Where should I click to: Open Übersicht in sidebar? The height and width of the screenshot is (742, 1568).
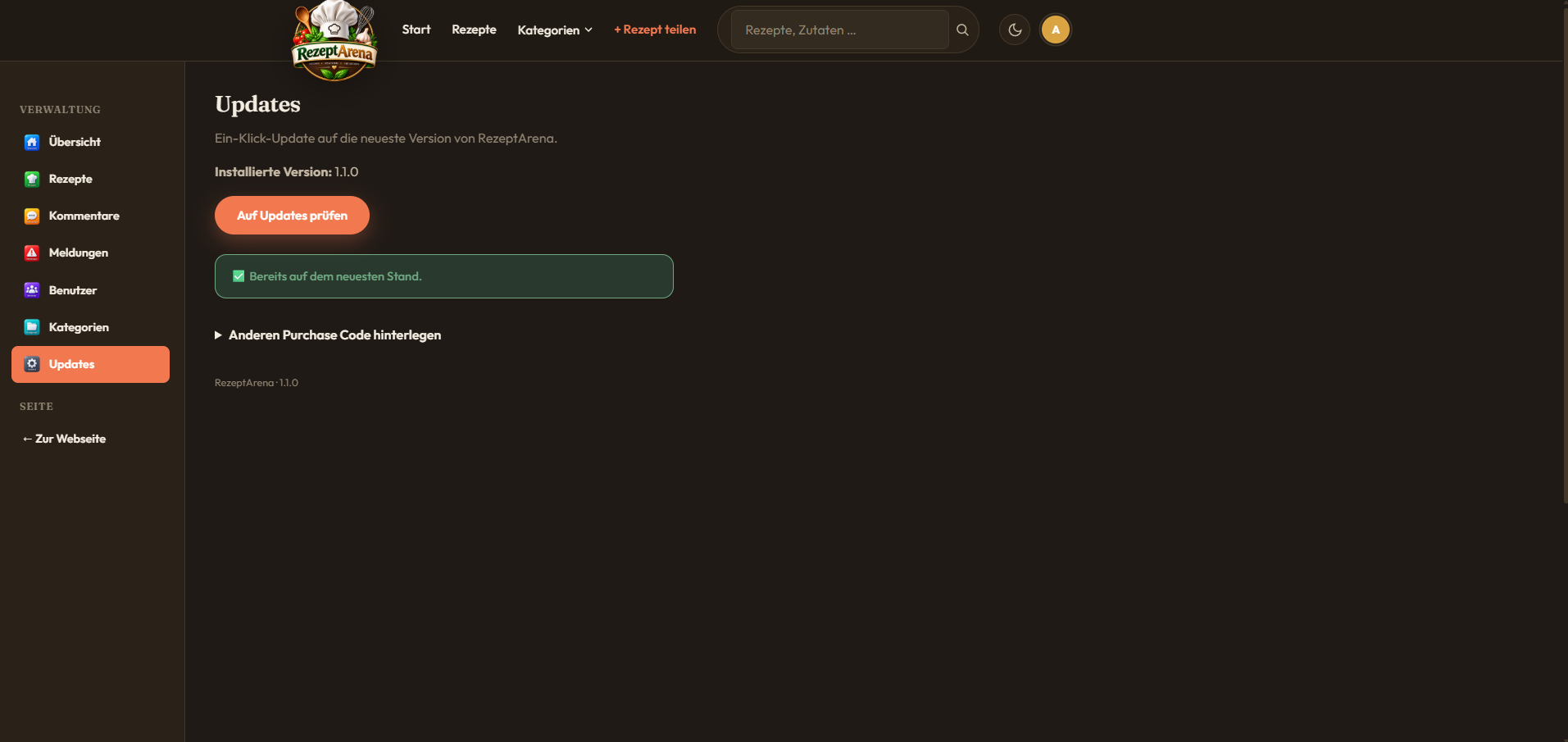(x=90, y=142)
